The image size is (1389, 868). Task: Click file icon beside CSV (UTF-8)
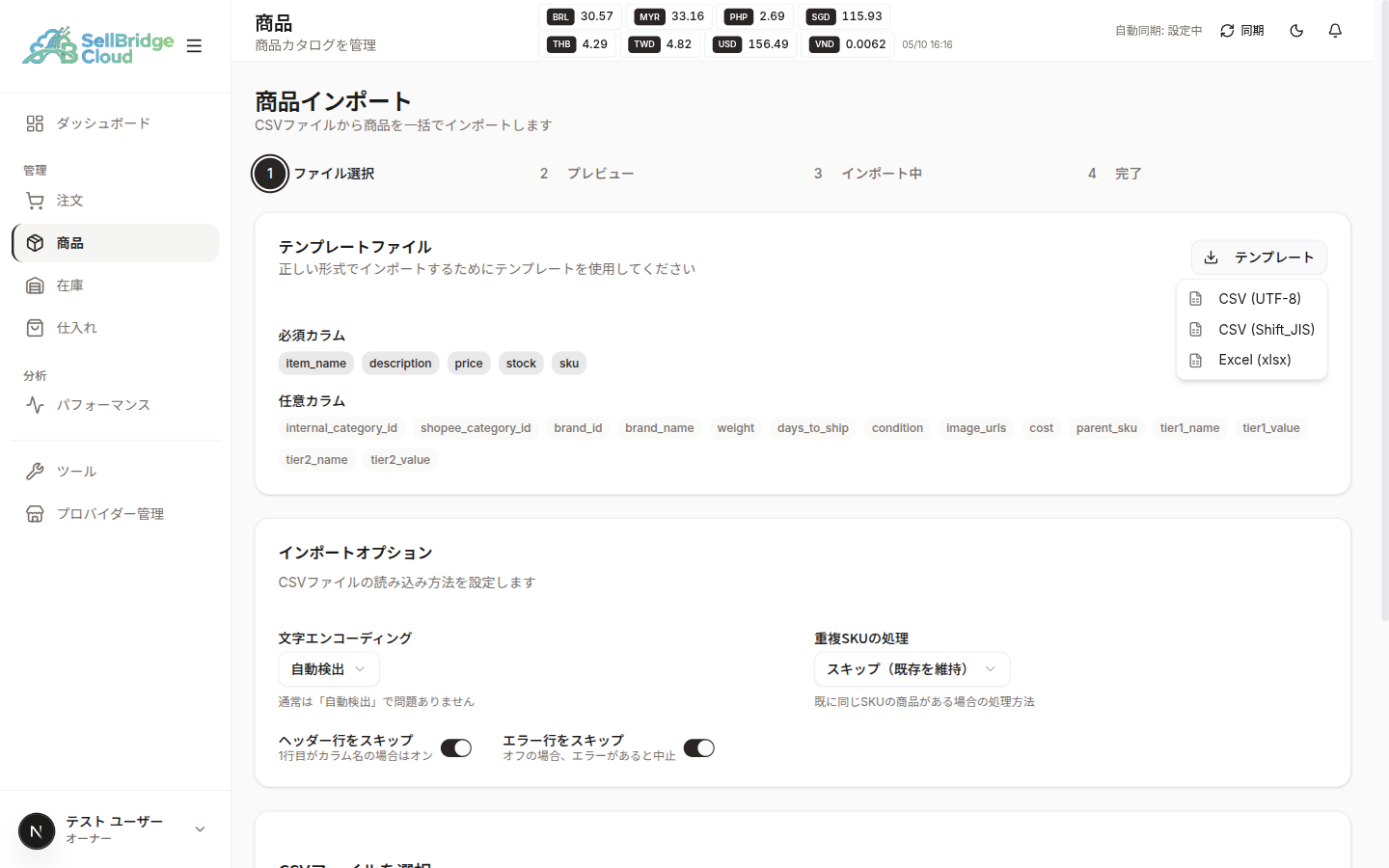point(1196,299)
